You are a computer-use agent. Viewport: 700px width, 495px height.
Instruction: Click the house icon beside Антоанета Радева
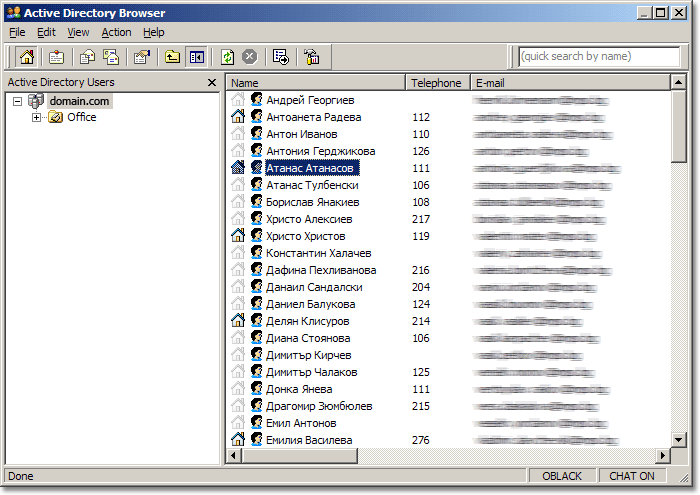click(238, 117)
